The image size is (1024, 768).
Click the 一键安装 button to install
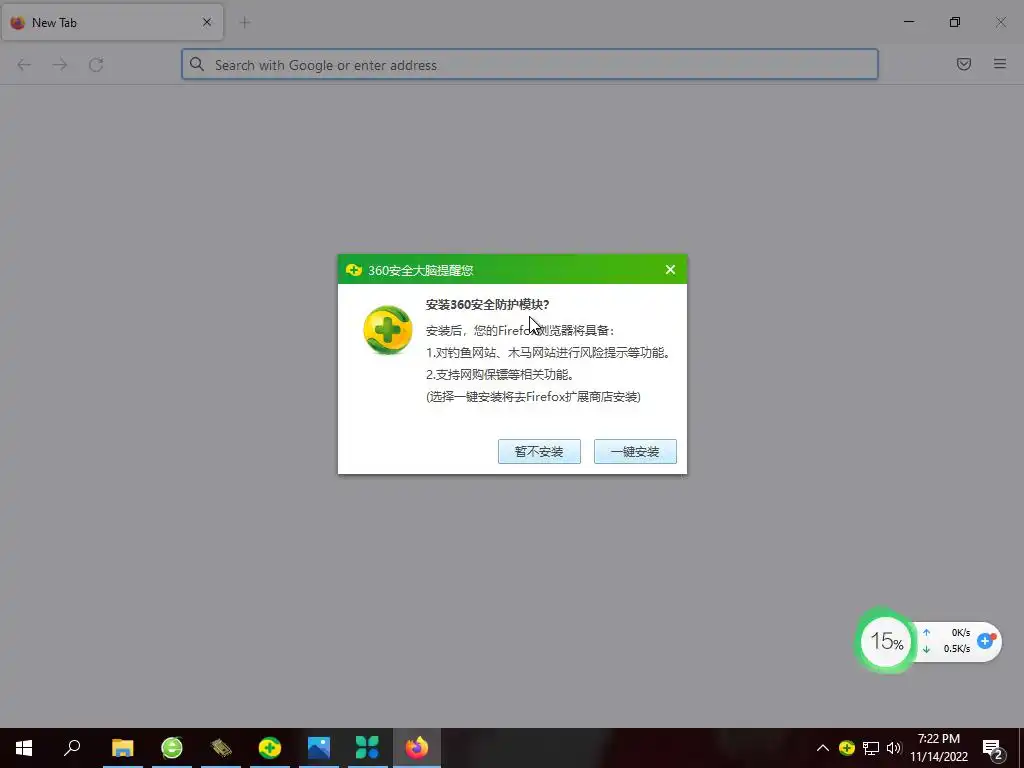point(635,451)
